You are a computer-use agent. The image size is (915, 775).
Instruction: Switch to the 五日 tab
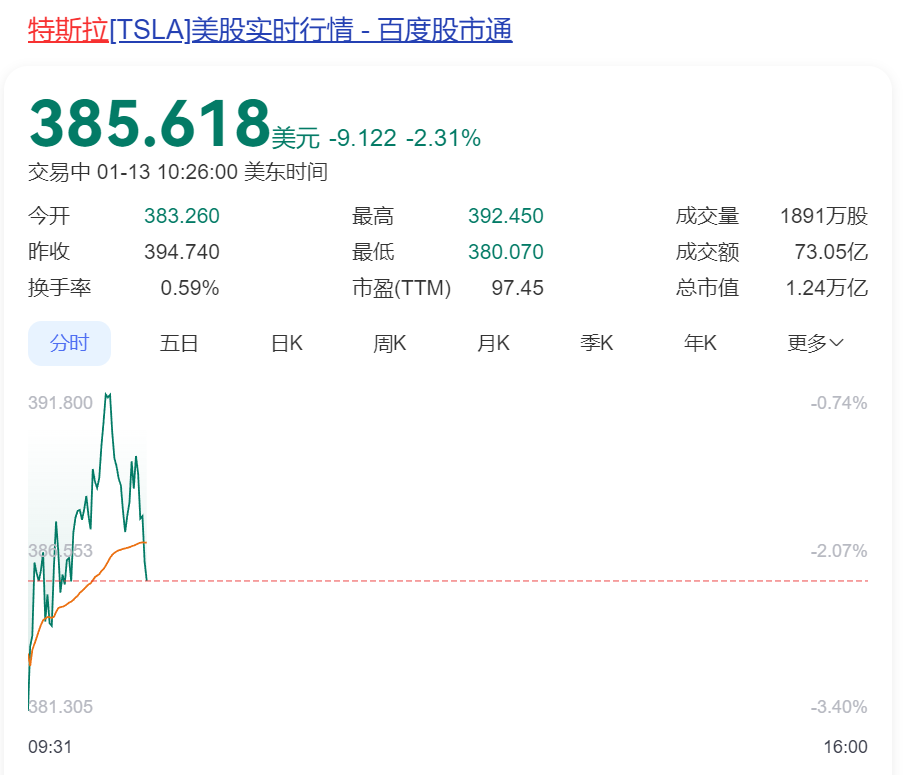(179, 344)
